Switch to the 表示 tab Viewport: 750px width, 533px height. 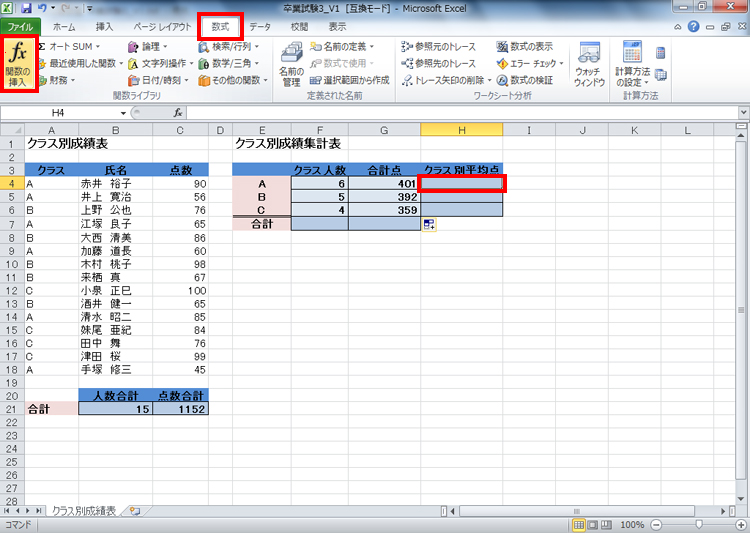337,27
